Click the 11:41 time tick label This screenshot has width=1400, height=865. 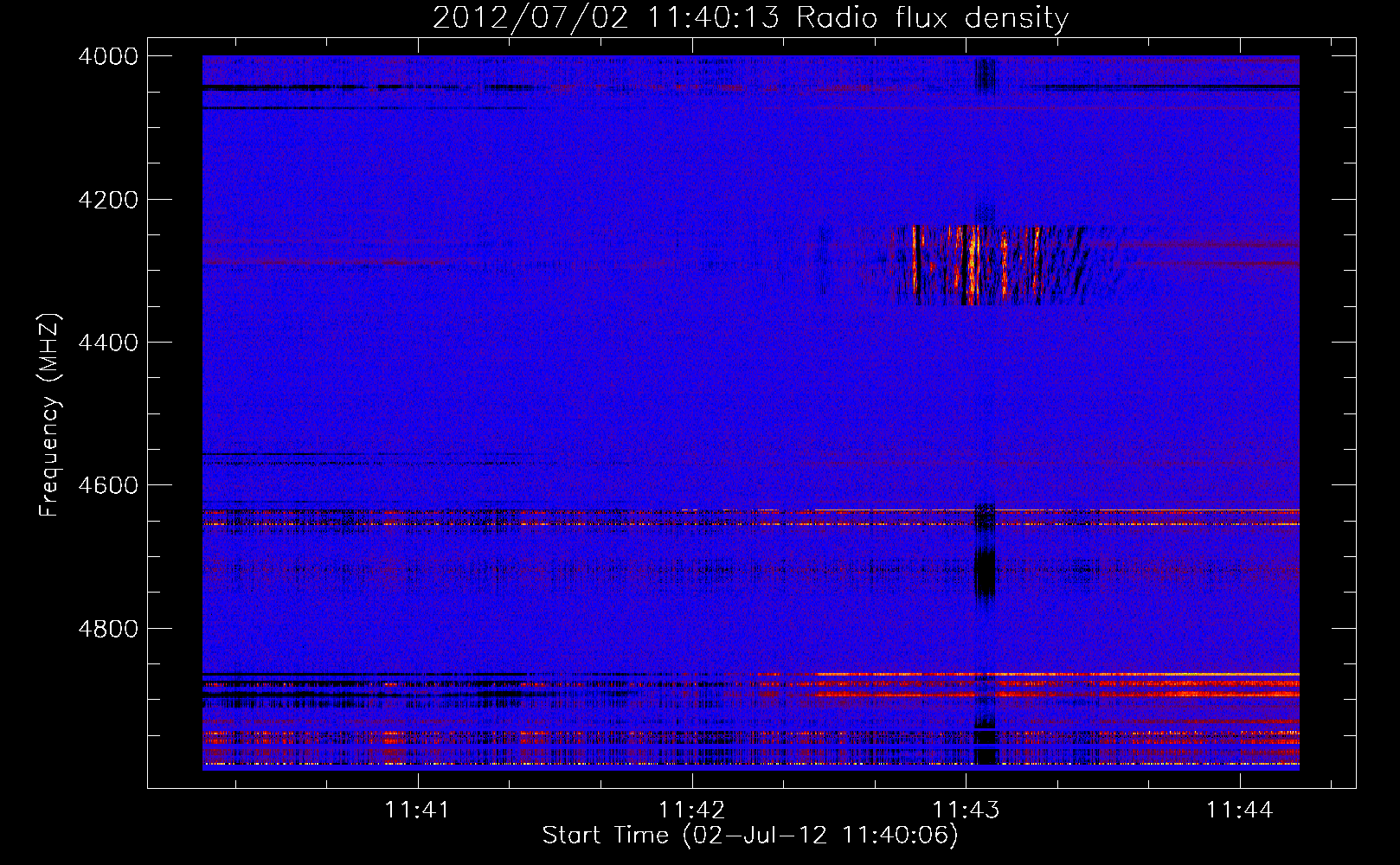tap(418, 810)
